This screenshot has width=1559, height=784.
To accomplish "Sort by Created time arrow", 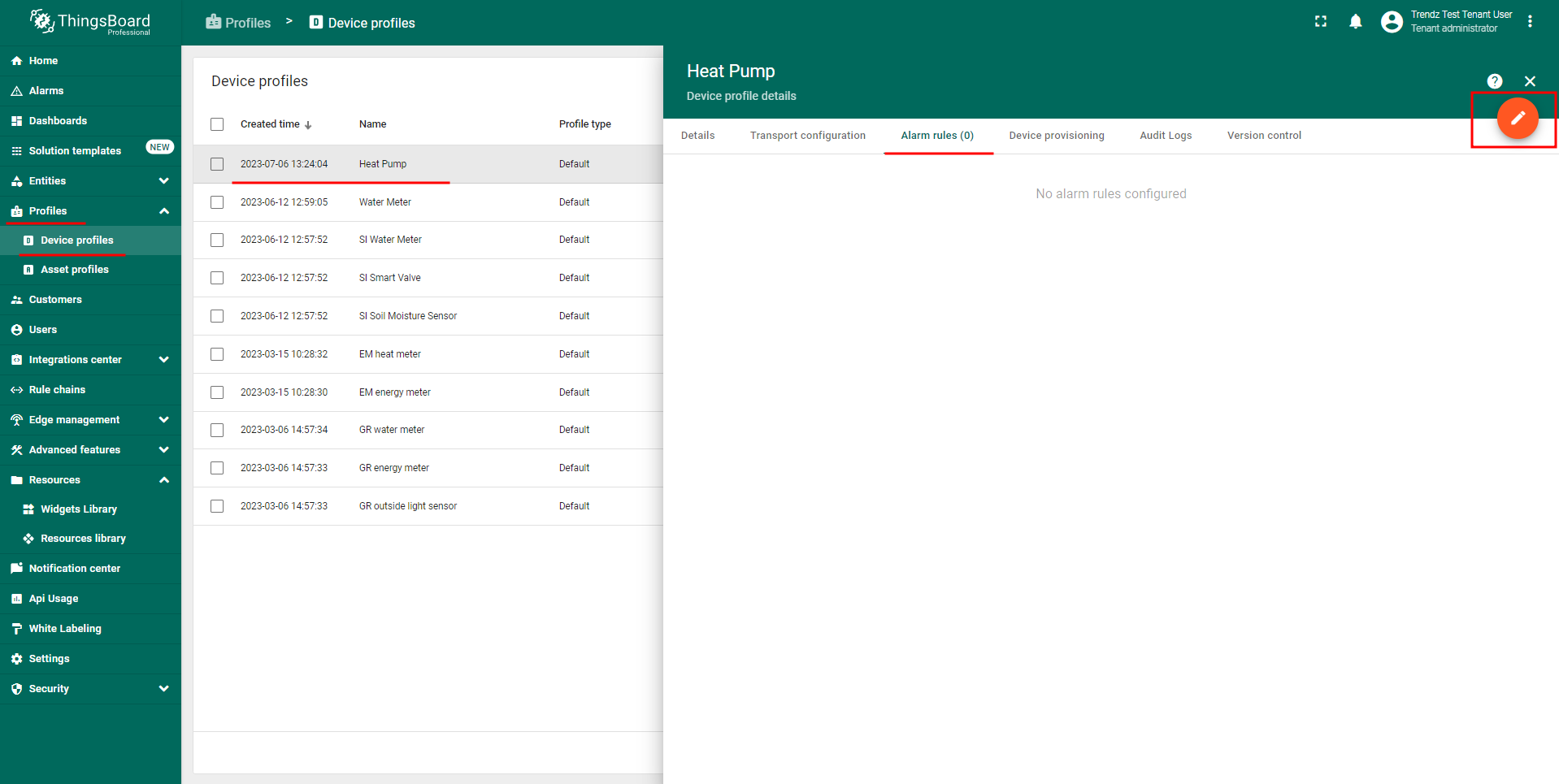I will [308, 125].
